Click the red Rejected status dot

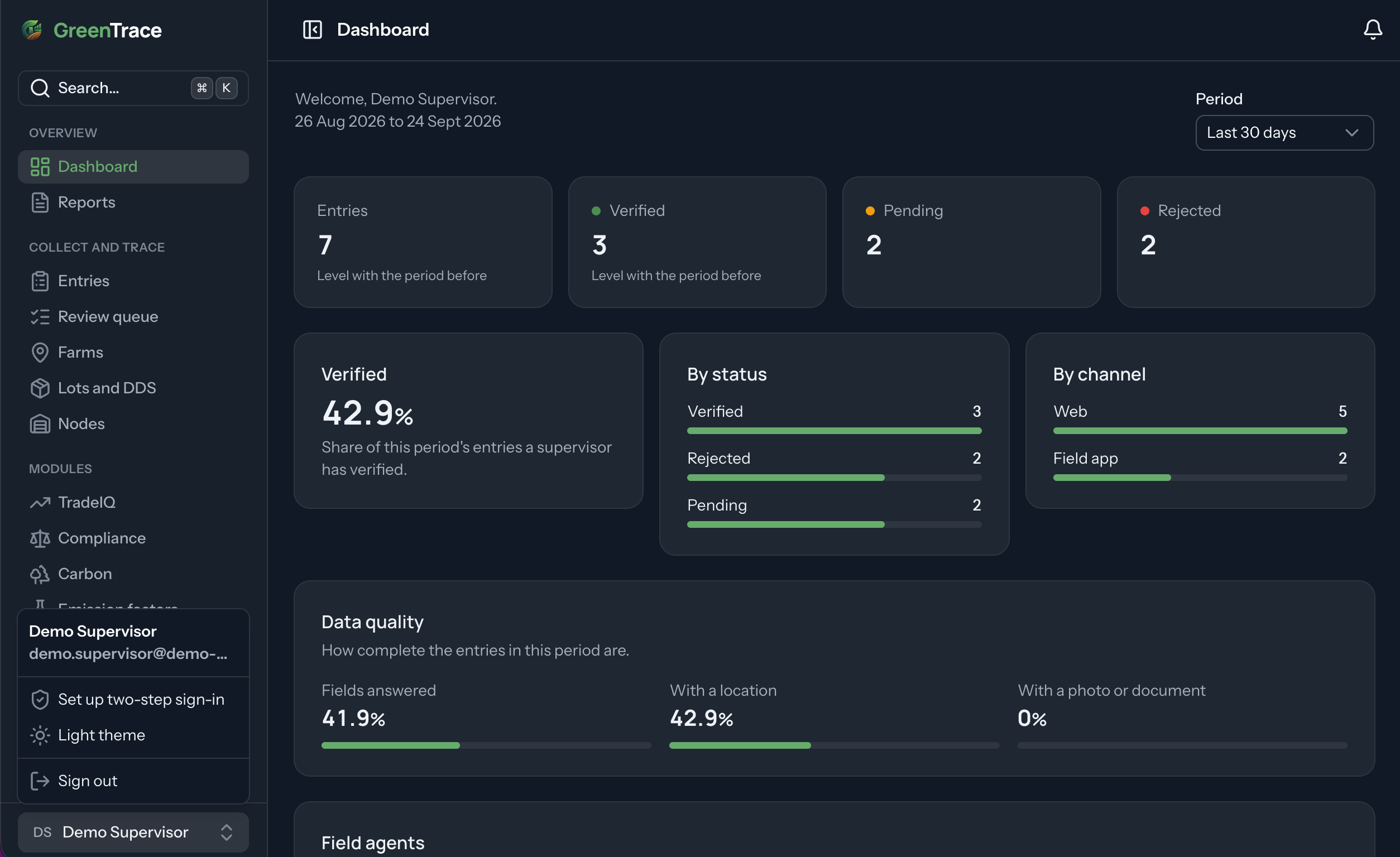click(1145, 211)
